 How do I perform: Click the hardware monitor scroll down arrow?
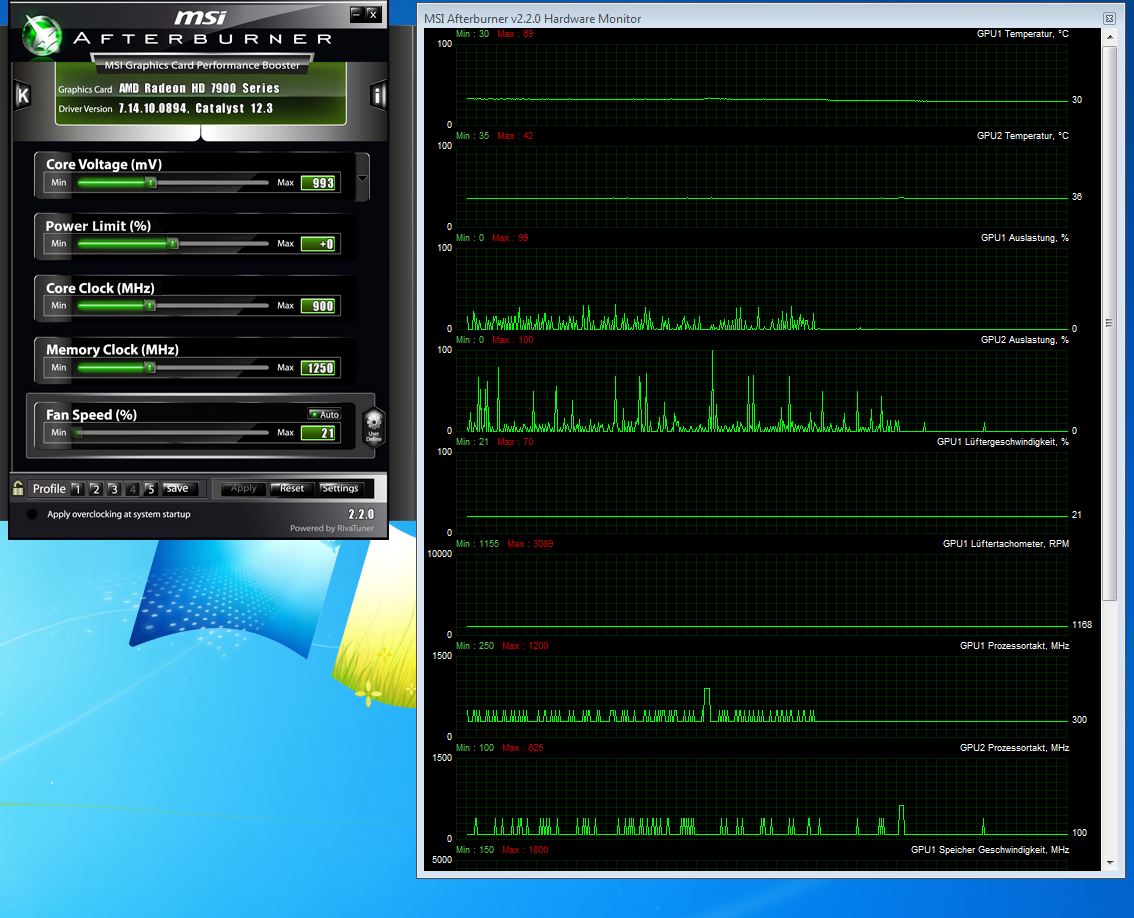(x=1110, y=862)
